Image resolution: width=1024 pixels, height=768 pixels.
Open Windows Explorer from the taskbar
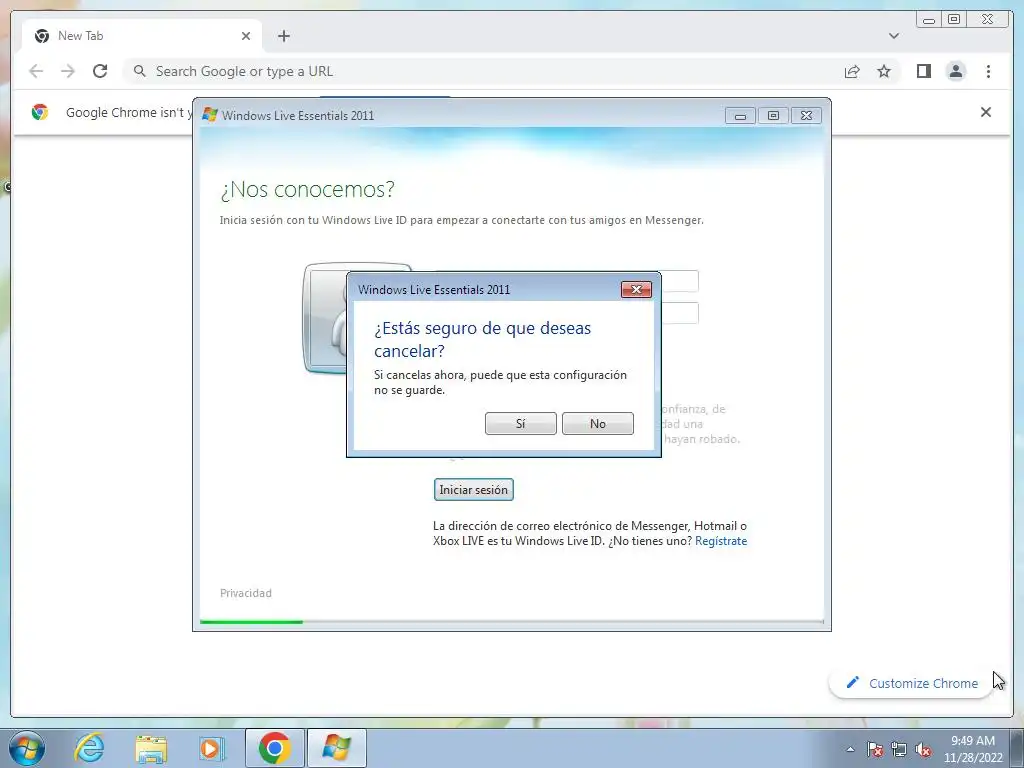pyautogui.click(x=151, y=748)
